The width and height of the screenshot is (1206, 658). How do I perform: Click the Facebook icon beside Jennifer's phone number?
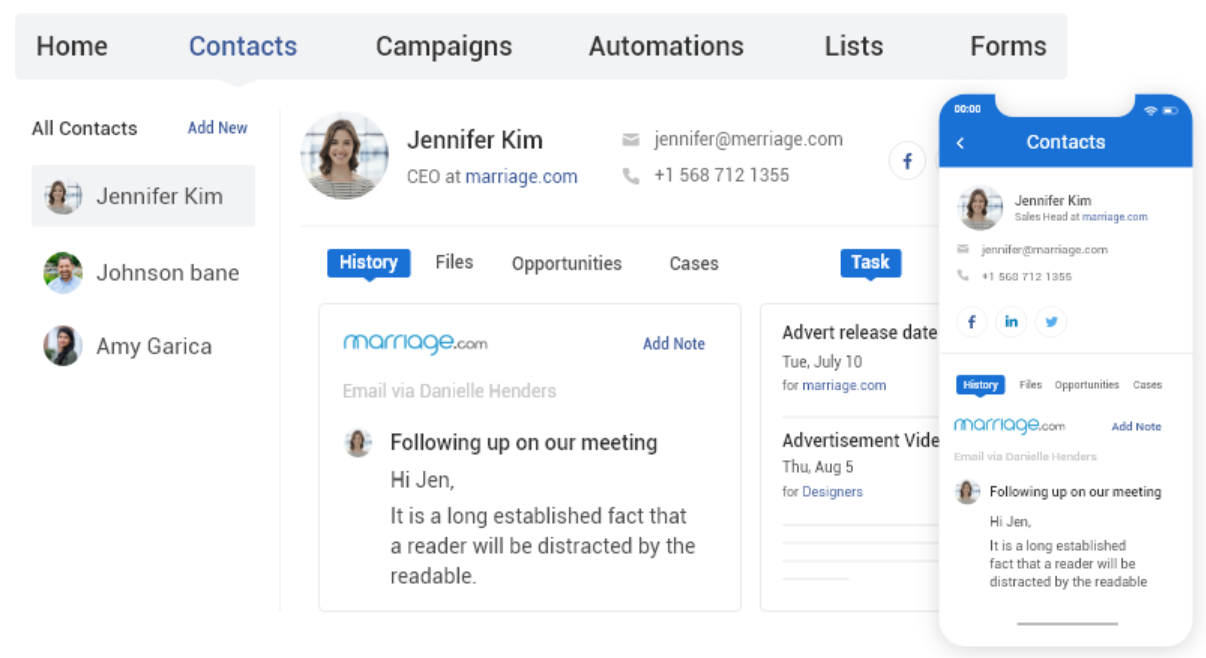click(907, 160)
